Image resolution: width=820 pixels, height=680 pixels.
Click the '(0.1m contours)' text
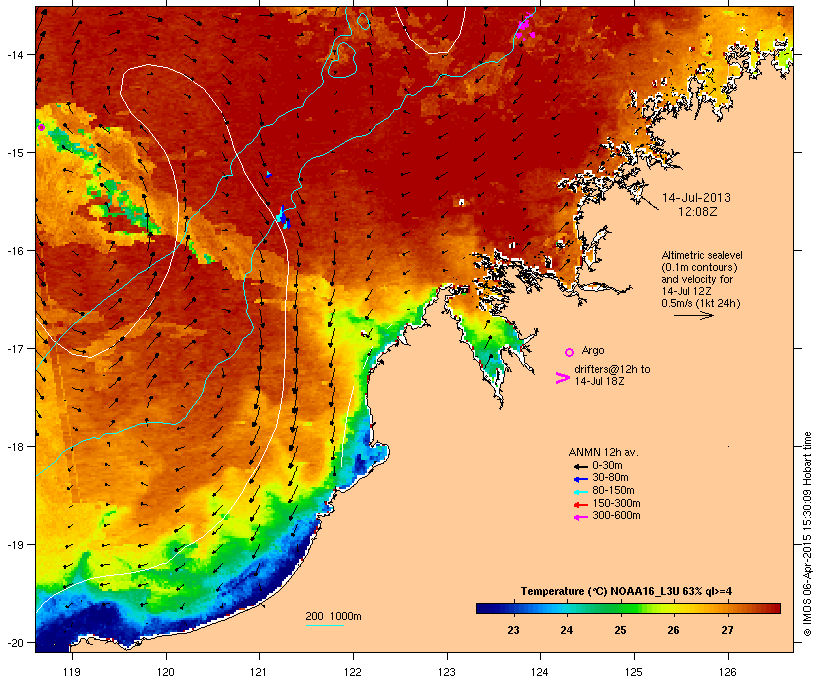[x=699, y=267]
